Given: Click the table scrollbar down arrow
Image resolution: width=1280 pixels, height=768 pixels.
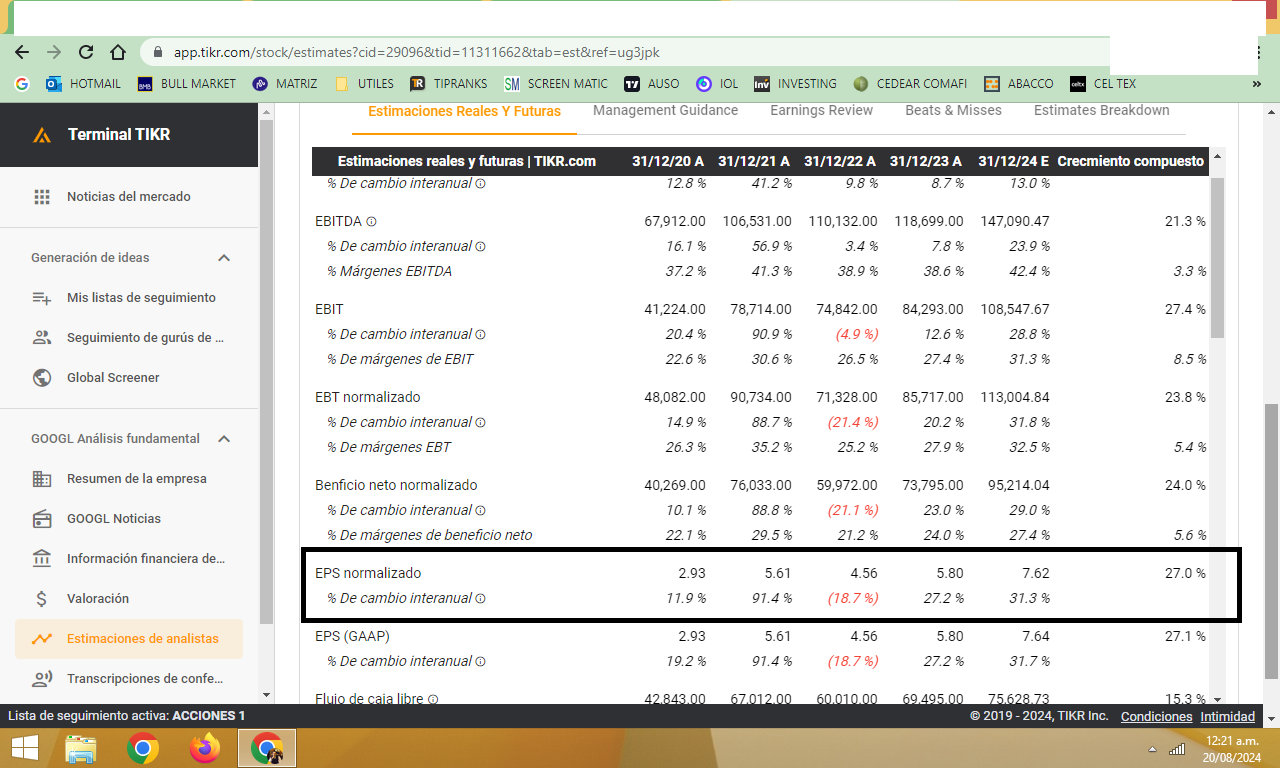Looking at the screenshot, I should (x=1217, y=699).
